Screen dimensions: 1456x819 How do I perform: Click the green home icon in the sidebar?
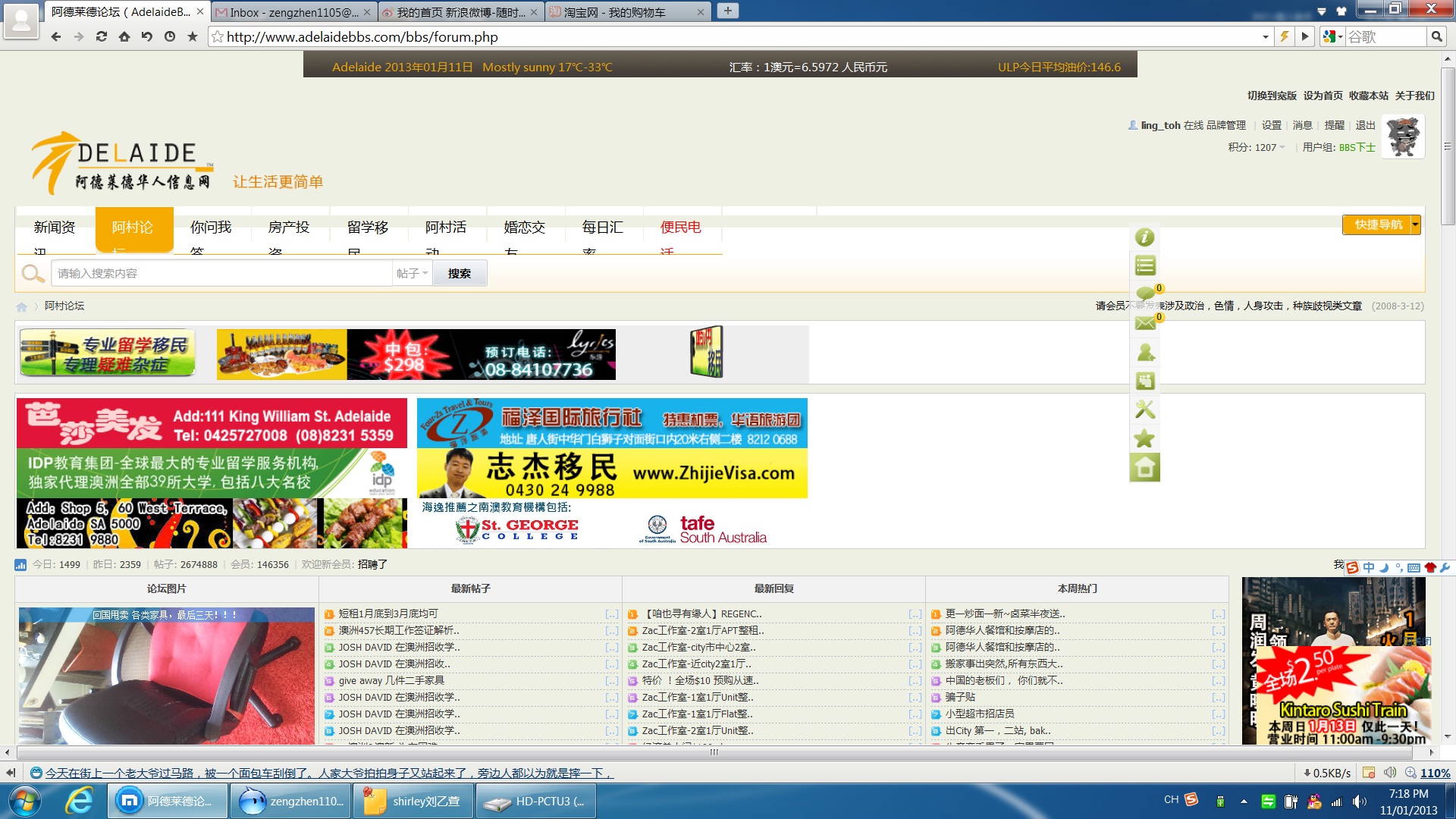coord(1144,468)
